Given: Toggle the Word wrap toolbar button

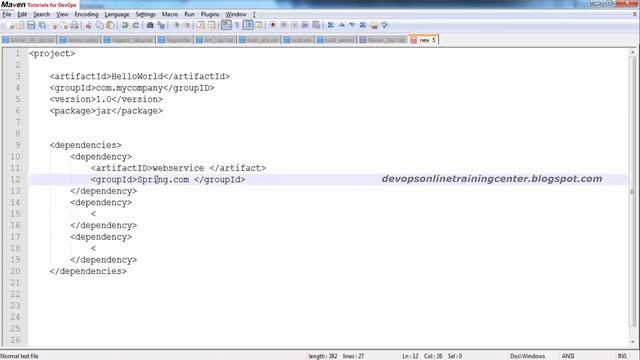Looking at the screenshot, I should tap(226, 25).
